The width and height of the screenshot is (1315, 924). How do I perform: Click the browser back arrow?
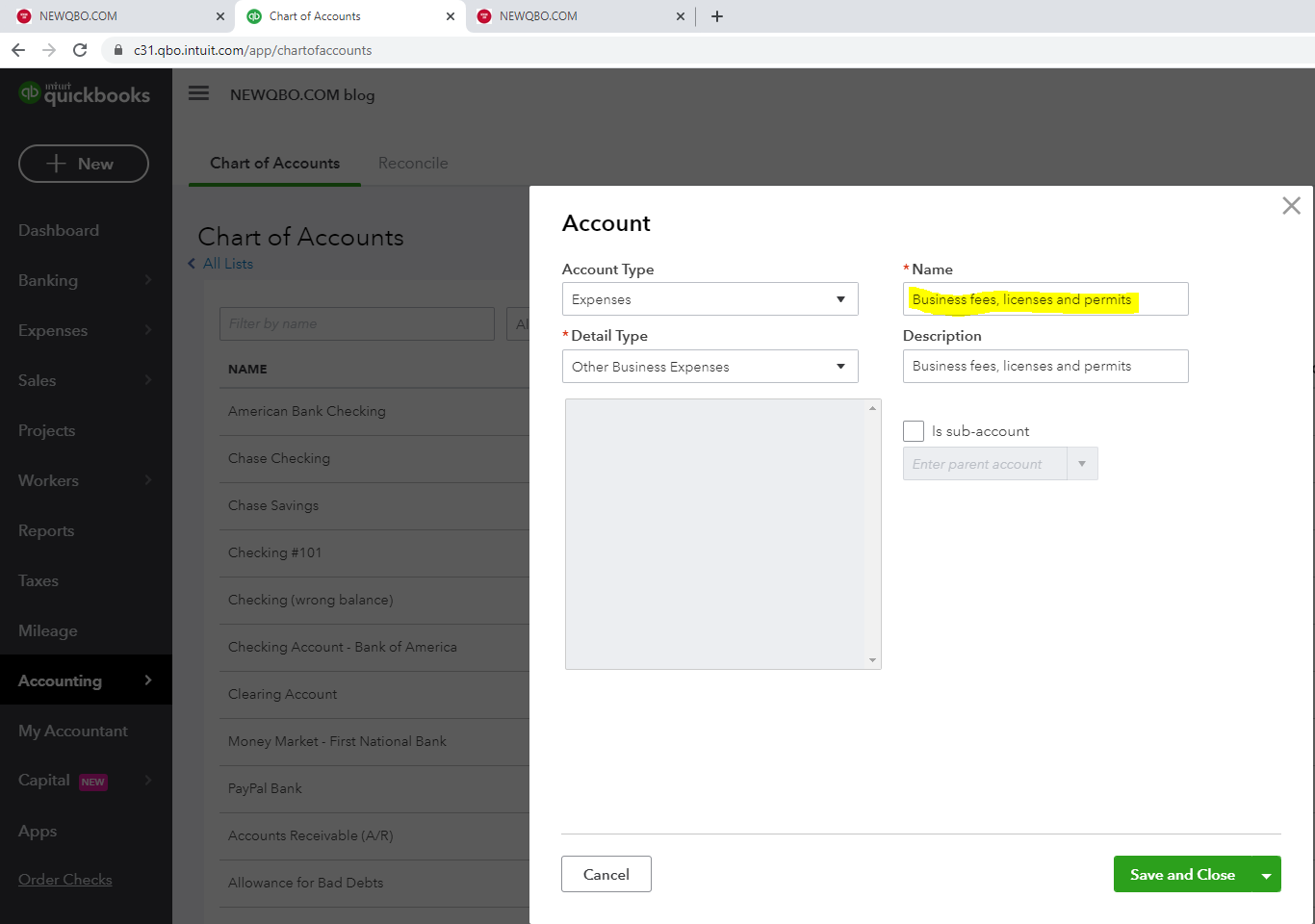coord(18,50)
